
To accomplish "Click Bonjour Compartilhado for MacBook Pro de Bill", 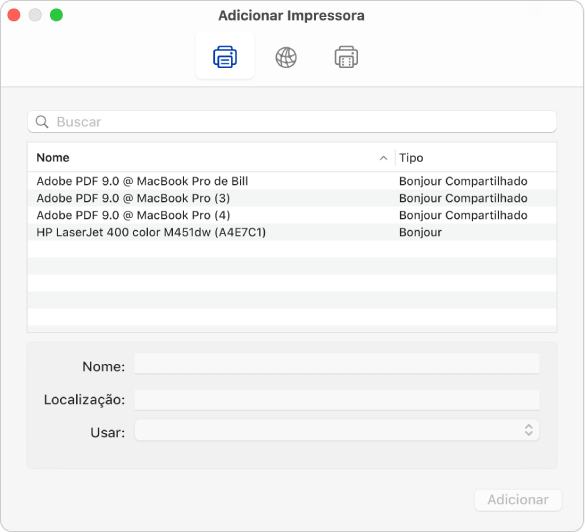I will point(463,181).
